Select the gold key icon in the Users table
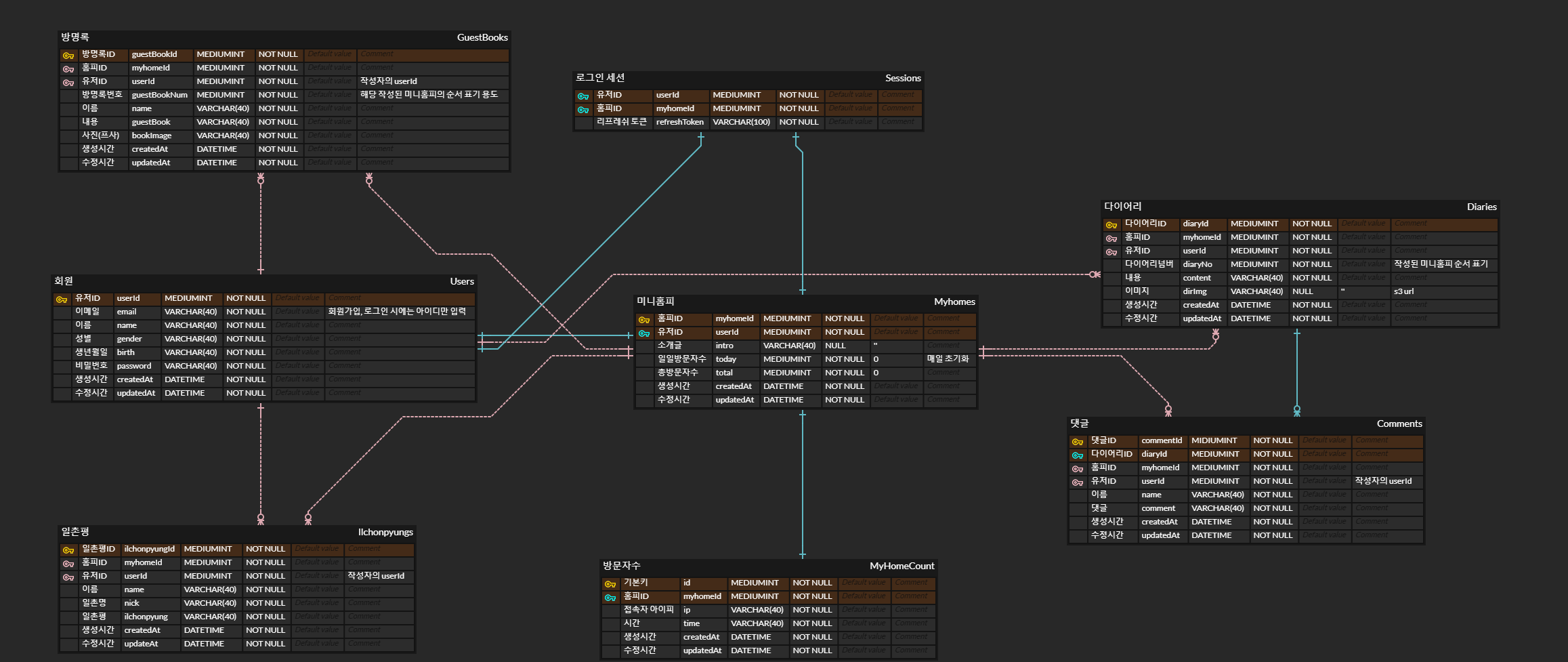Screen dimensions: 1568x662 click(62, 299)
